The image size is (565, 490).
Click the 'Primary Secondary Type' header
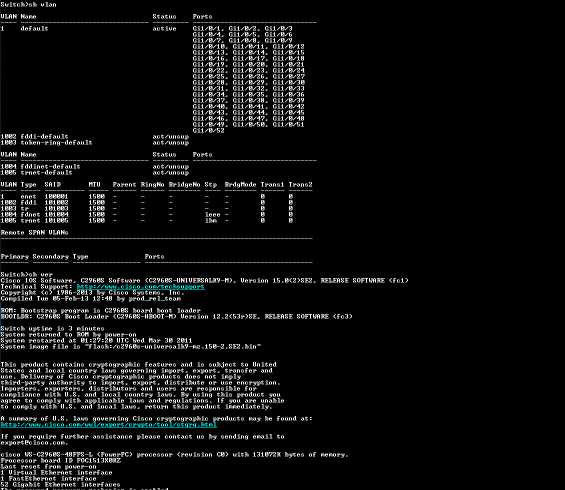(x=44, y=257)
